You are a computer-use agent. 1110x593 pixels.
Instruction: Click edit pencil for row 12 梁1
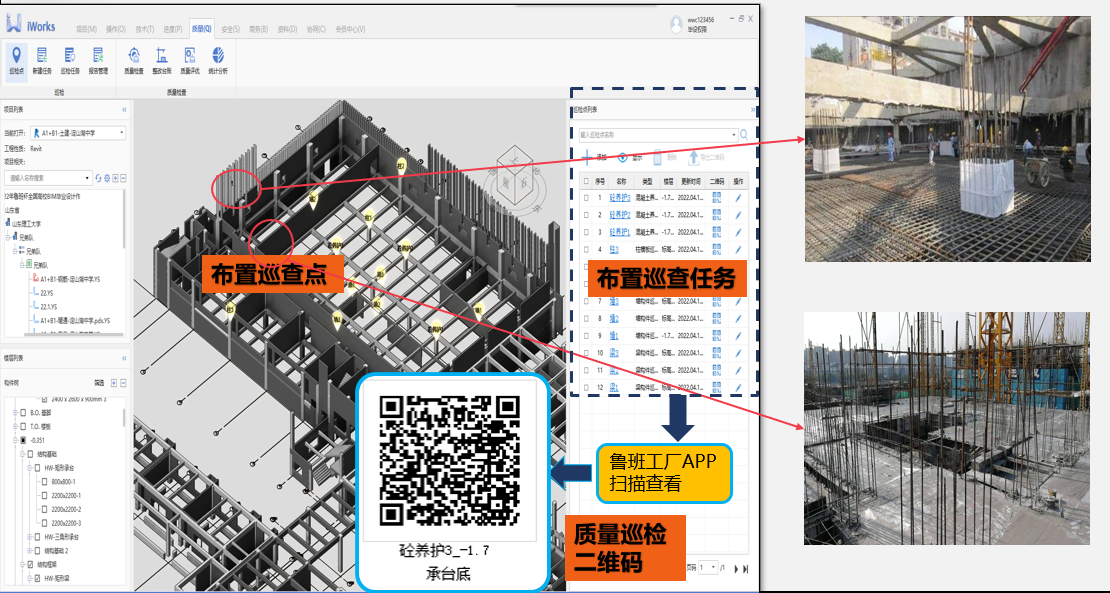[x=738, y=388]
